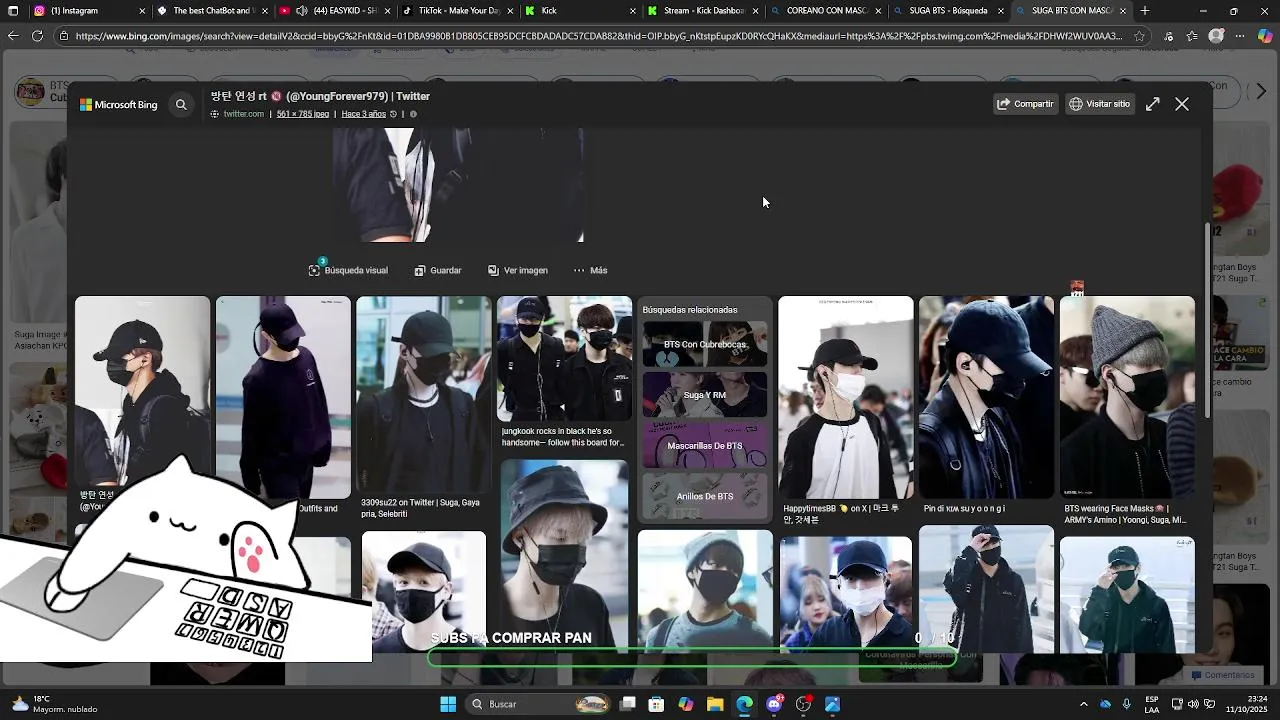
Task: Click the Ver imagen button
Action: pyautogui.click(x=518, y=270)
